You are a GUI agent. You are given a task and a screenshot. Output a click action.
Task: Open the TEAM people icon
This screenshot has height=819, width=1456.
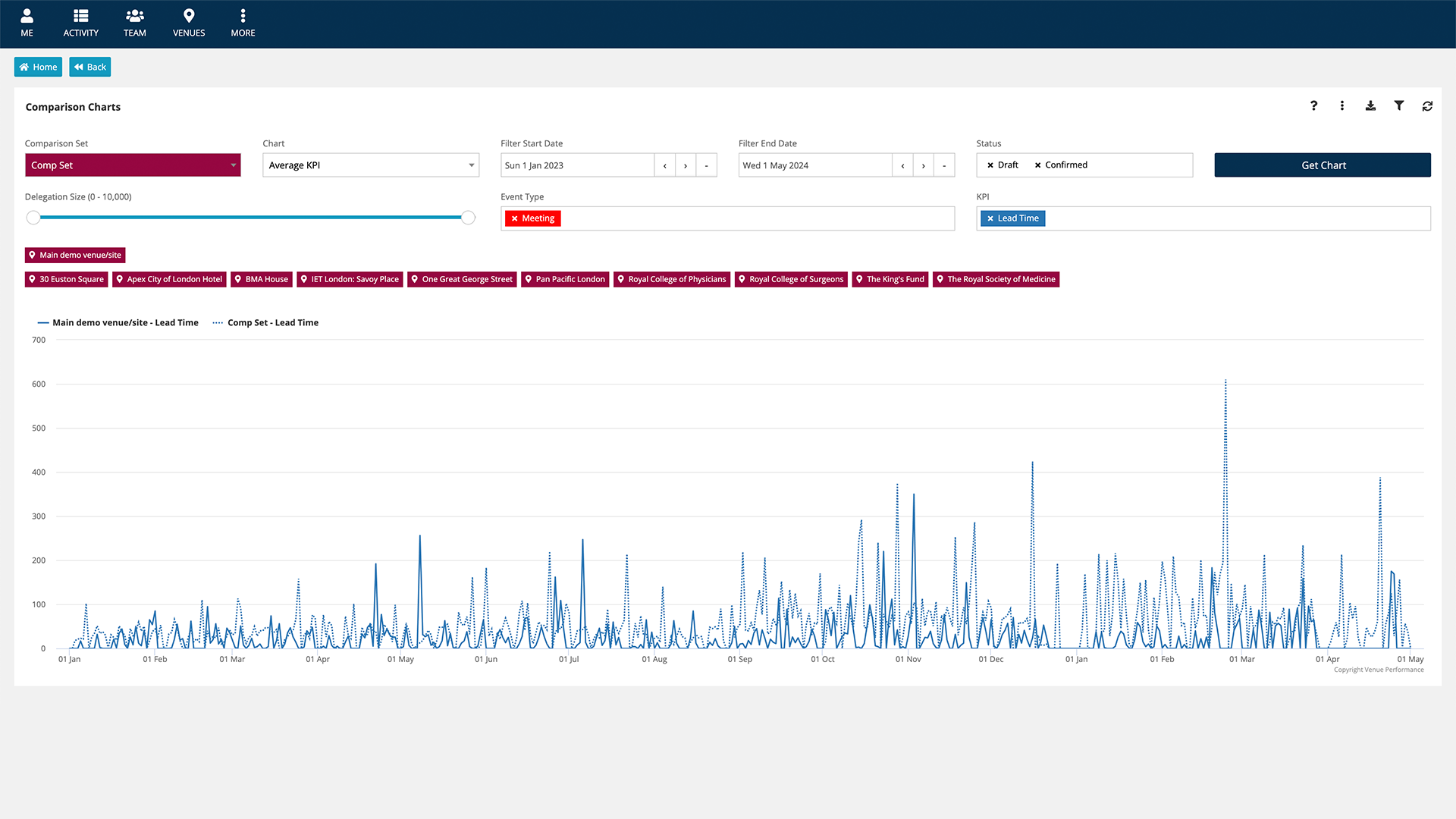tap(135, 15)
